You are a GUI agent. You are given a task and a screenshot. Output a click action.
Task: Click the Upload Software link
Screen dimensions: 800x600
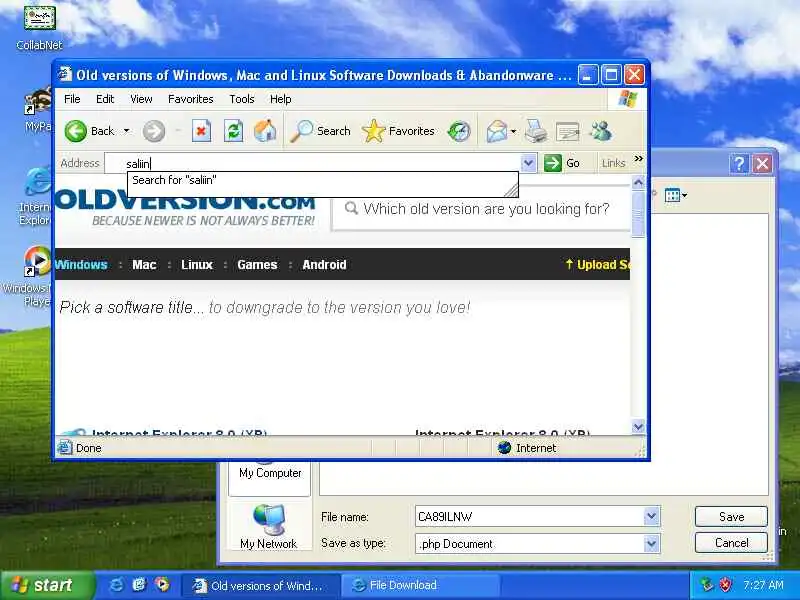597,265
